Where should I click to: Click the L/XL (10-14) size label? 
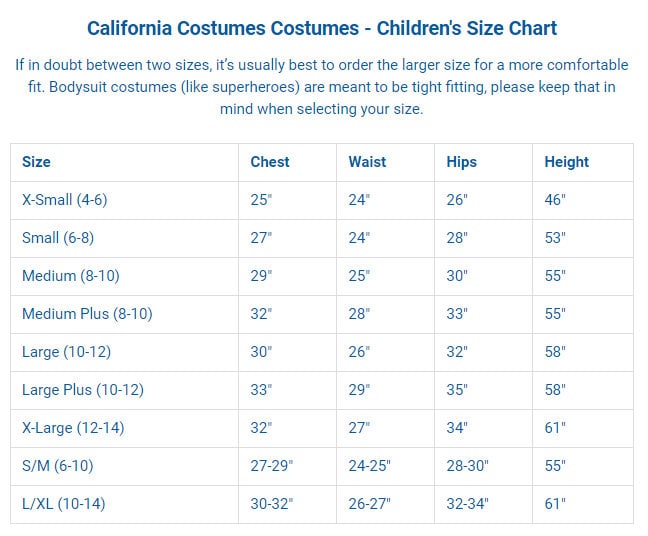(x=64, y=504)
